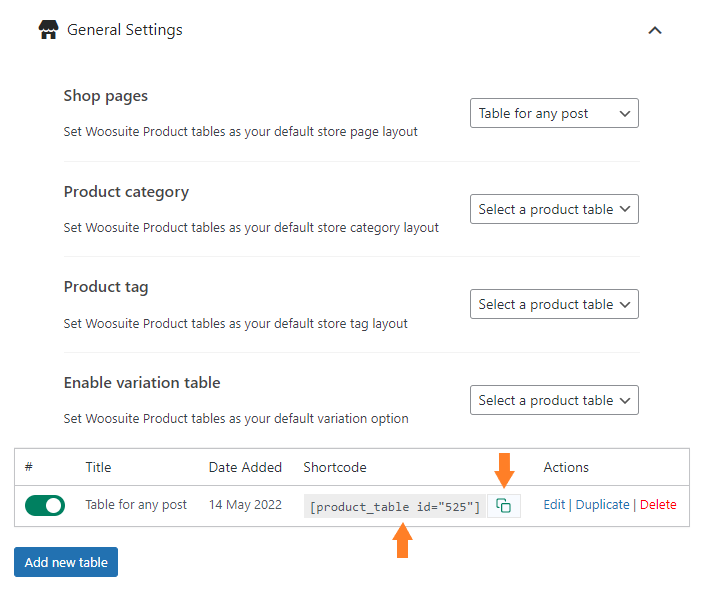Click the Shortcode column header
Image resolution: width=713 pixels, height=590 pixels.
[x=335, y=467]
